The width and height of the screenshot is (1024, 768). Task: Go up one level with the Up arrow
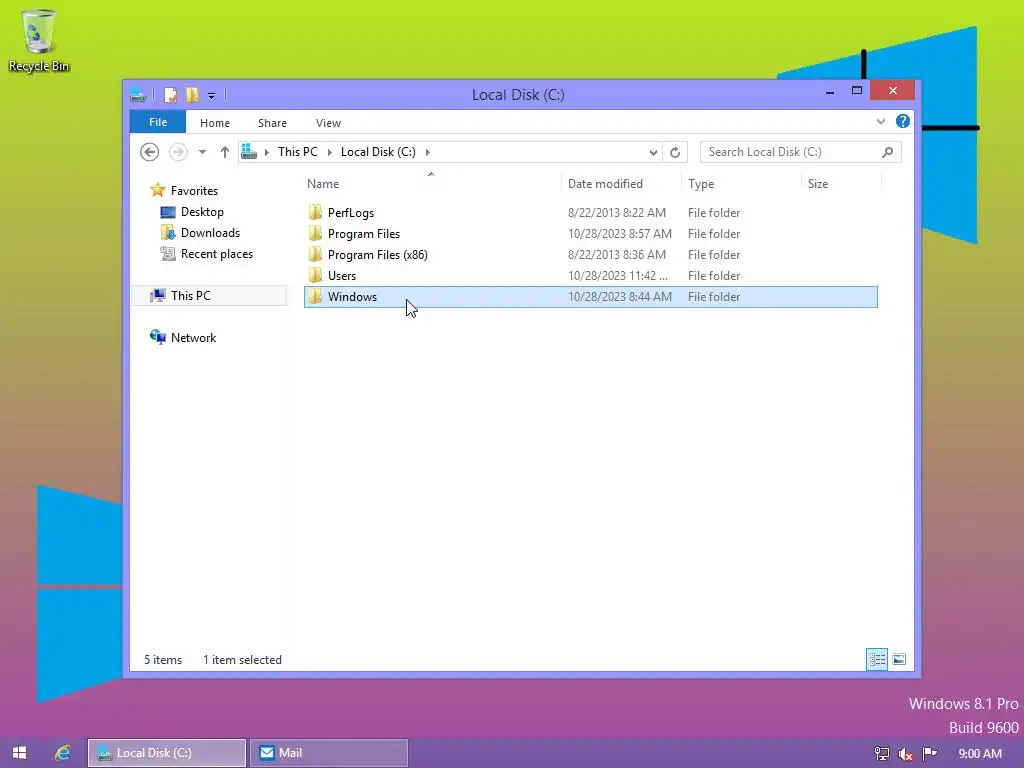(x=225, y=152)
